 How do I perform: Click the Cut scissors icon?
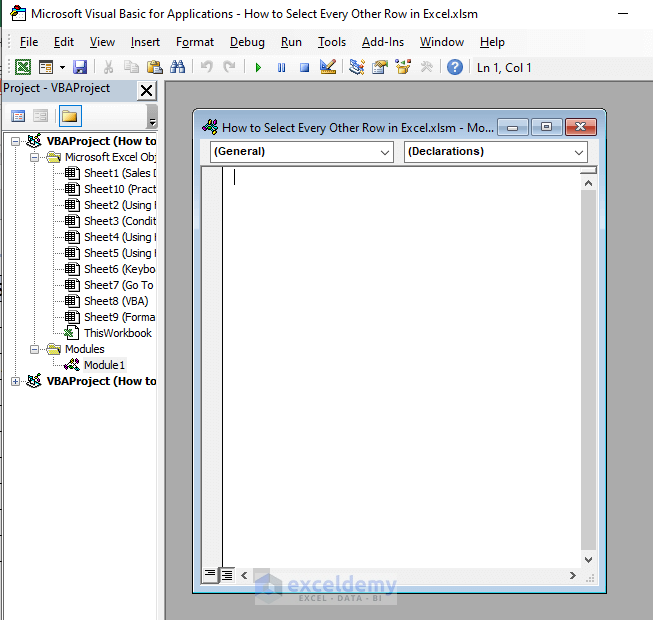tap(108, 67)
